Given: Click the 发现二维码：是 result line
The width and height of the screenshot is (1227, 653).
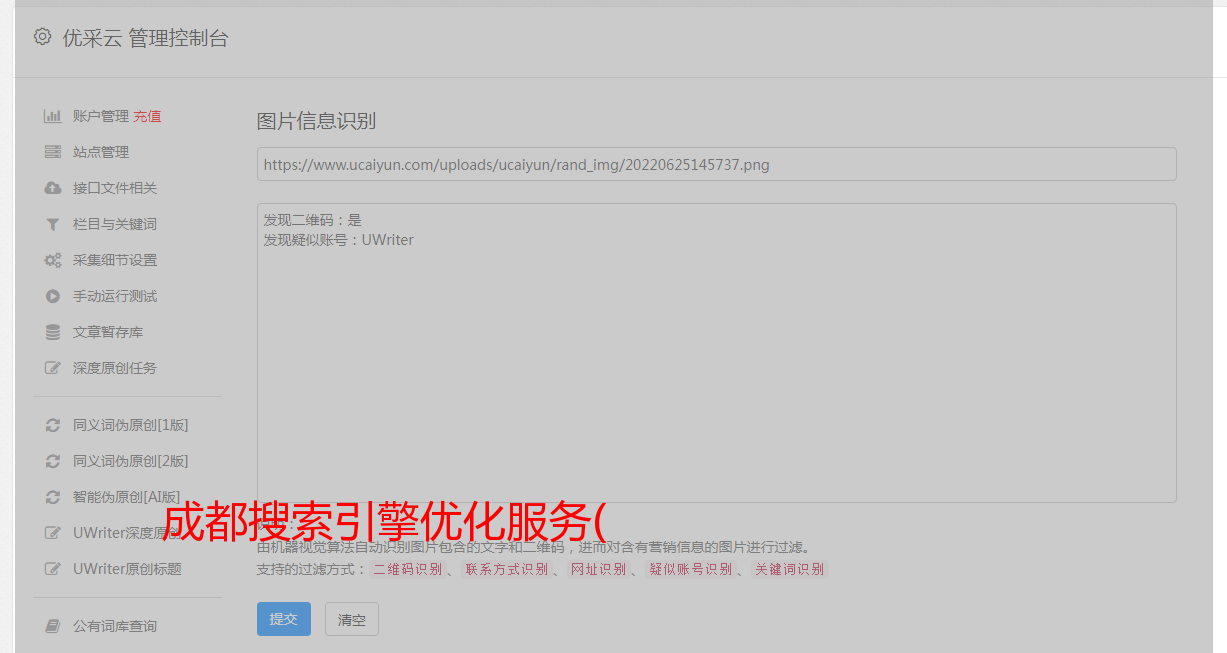Looking at the screenshot, I should pos(312,220).
